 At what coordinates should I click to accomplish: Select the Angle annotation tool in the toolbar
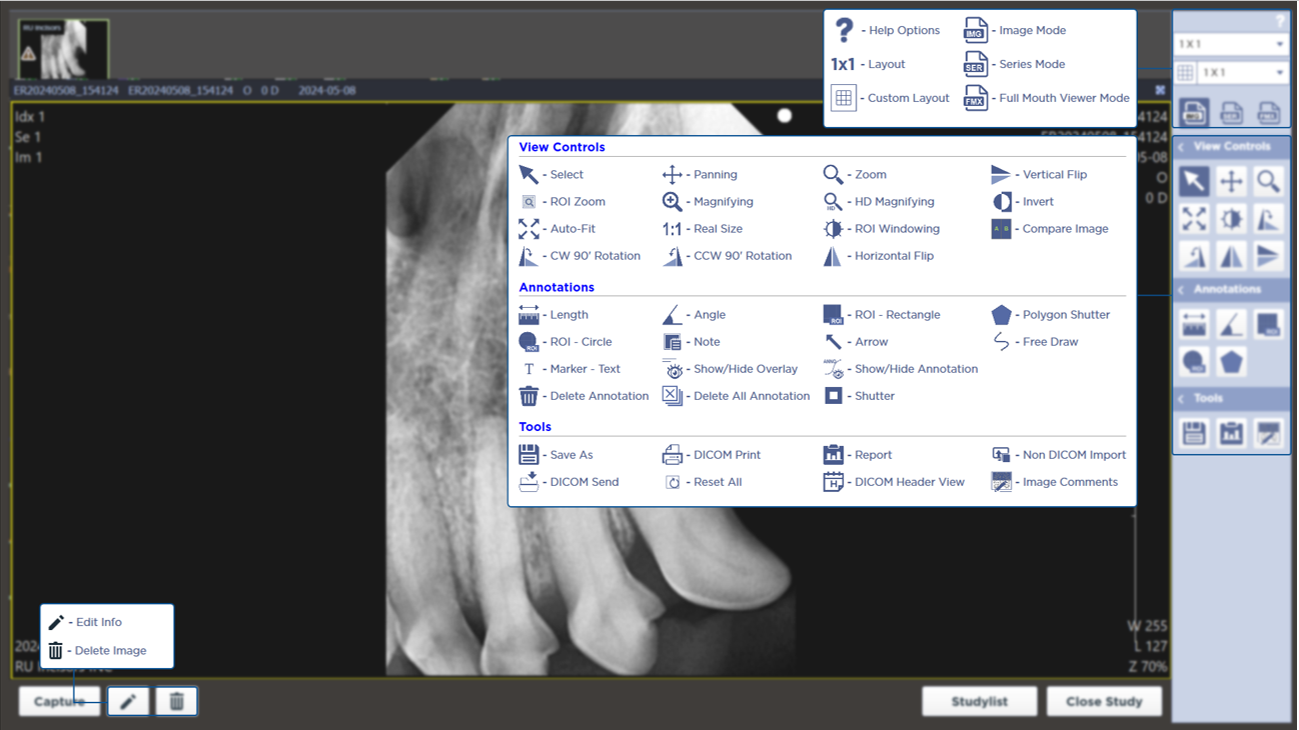[1231, 325]
